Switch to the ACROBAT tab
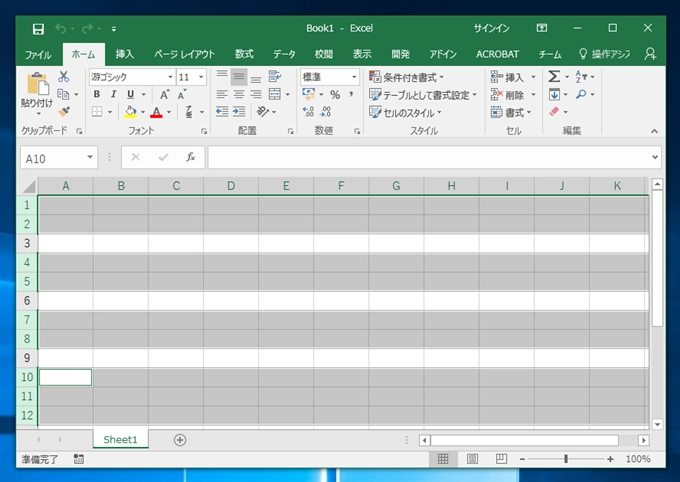 tap(497, 54)
